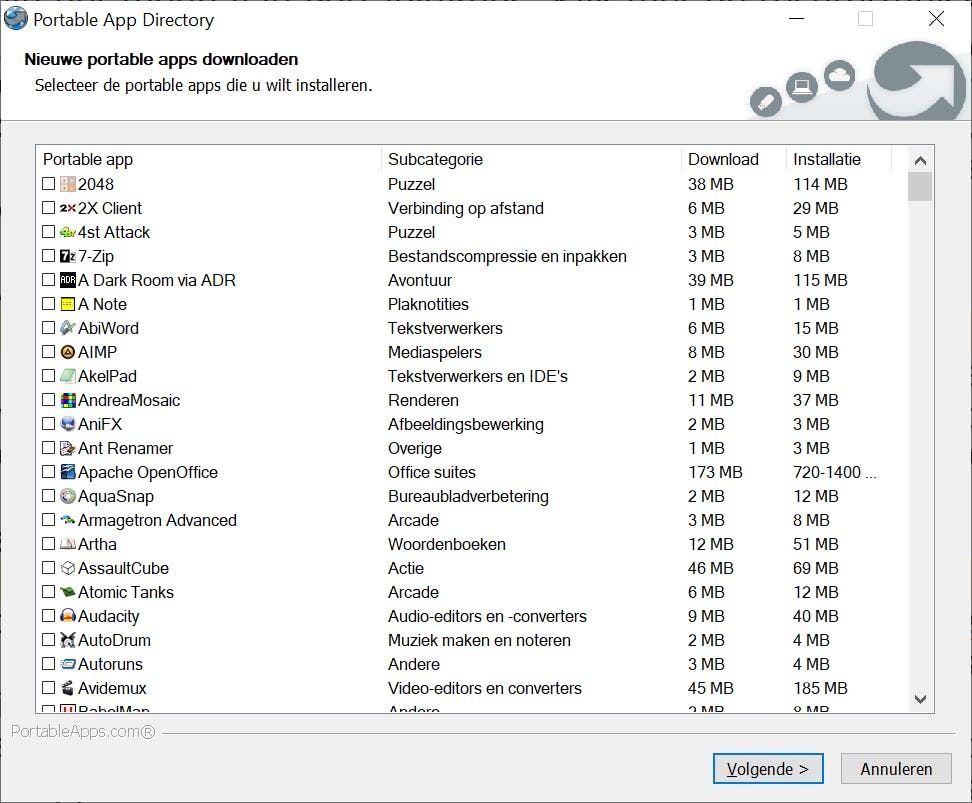Check the box for 2X Client

(x=49, y=208)
